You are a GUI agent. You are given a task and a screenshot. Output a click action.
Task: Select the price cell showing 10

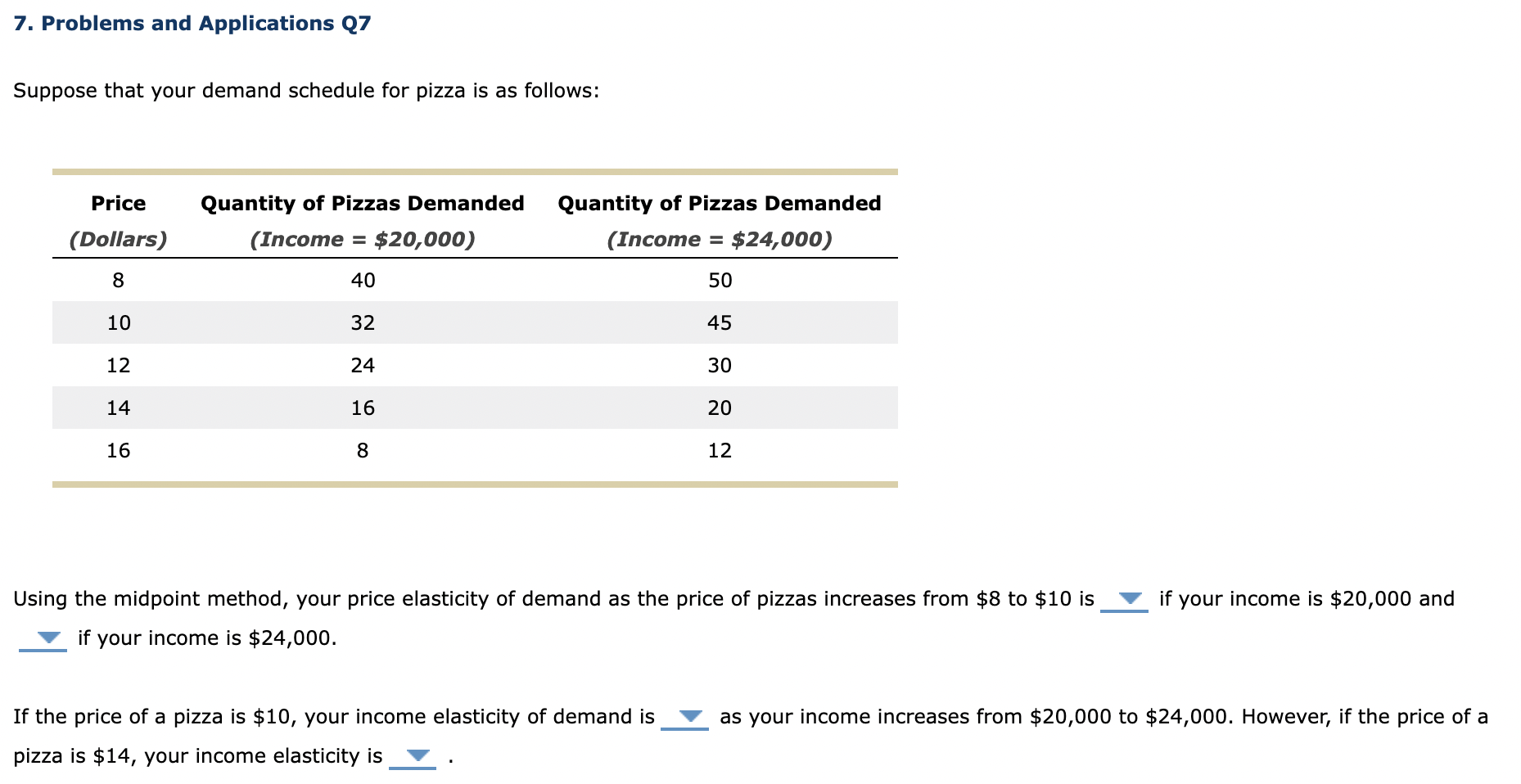click(119, 323)
